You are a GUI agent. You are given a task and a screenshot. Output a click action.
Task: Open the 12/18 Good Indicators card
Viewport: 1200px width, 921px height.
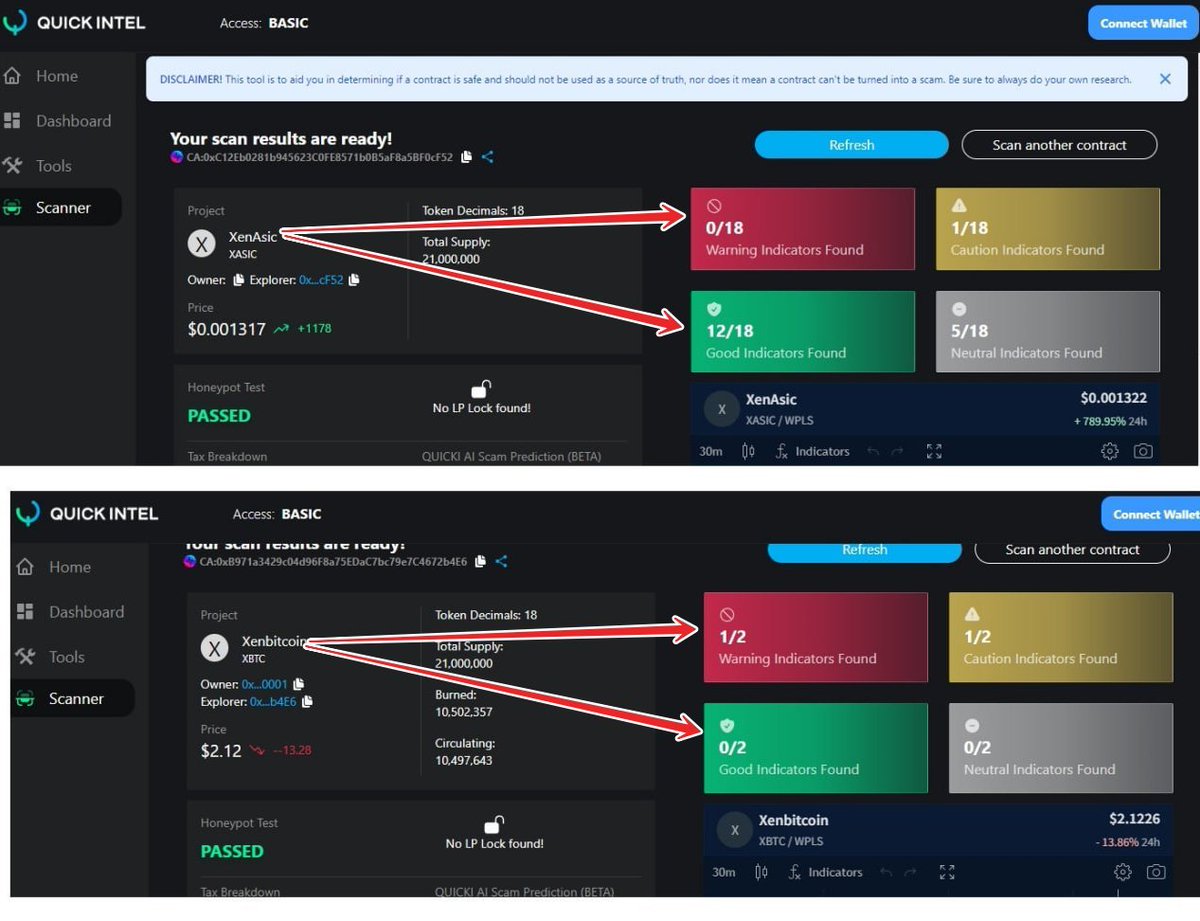(x=803, y=332)
